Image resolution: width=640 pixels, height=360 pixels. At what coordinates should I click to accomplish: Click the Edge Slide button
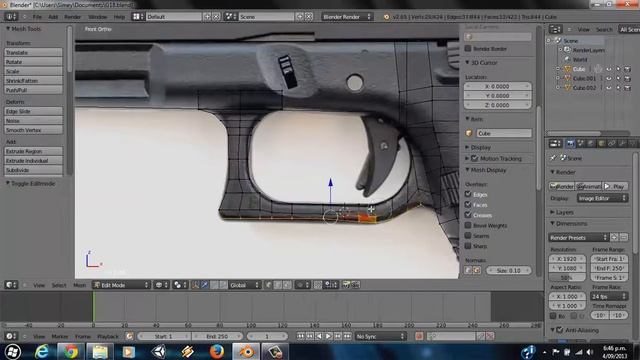click(x=33, y=111)
